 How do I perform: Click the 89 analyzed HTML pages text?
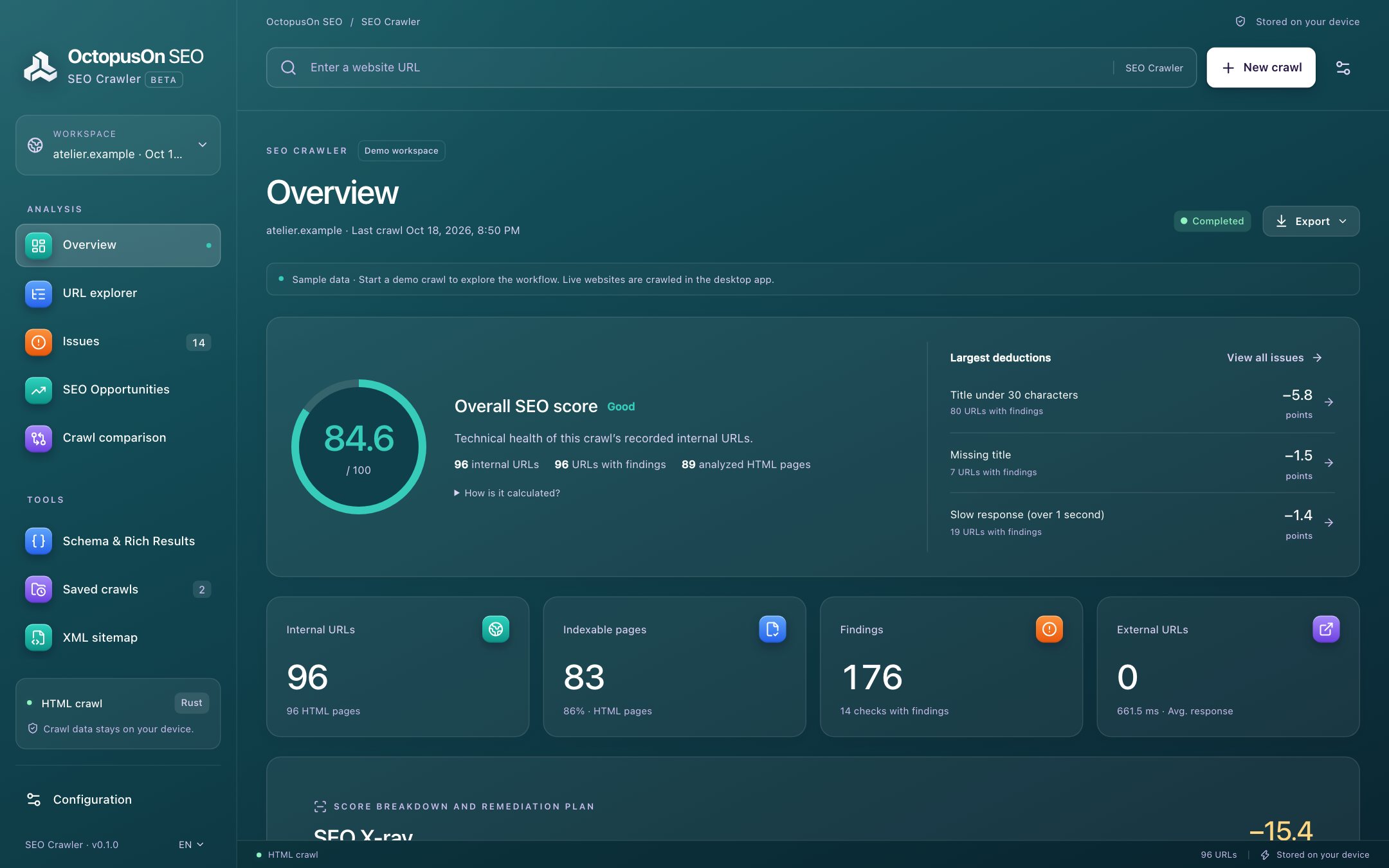746,465
